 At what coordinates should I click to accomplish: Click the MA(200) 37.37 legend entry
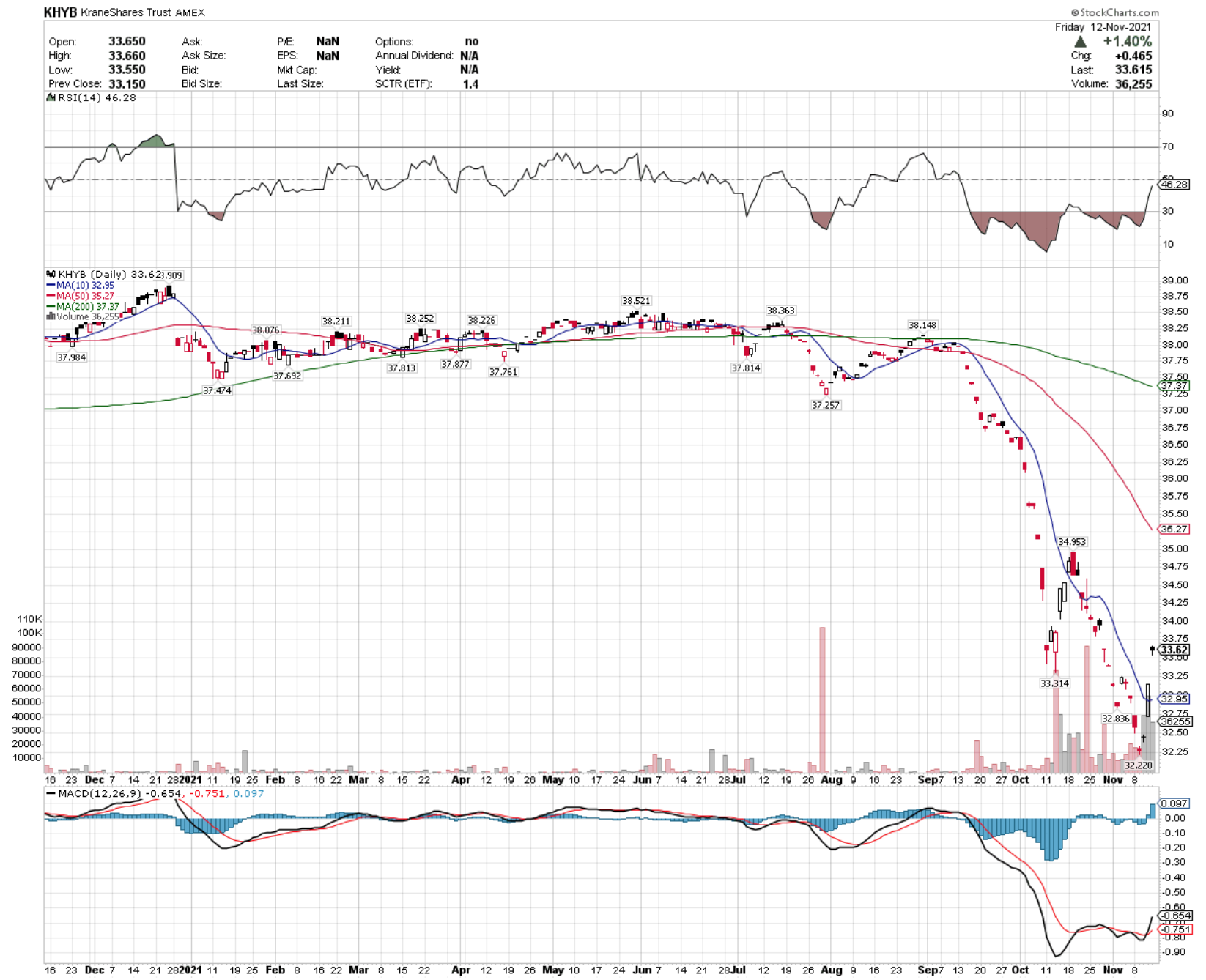[83, 306]
